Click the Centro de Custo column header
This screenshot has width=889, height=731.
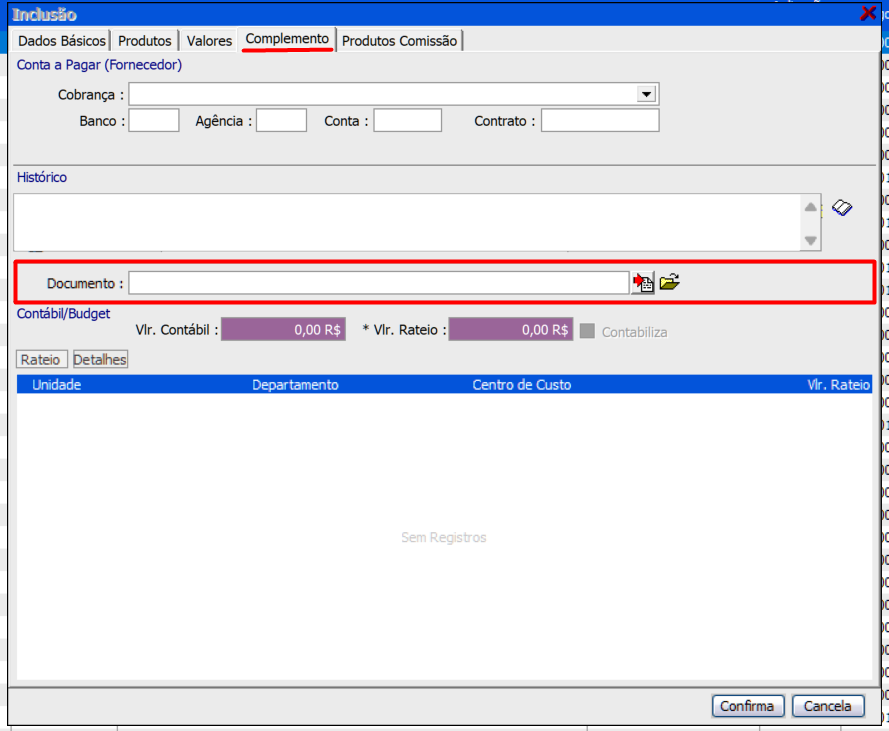522,385
